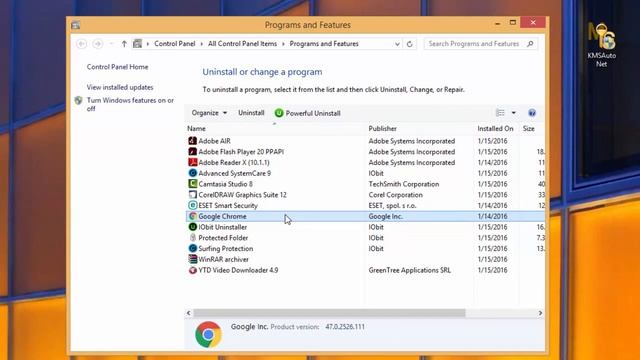
Task: Open recent locations dropdown near nav arrows
Action: [x=111, y=44]
